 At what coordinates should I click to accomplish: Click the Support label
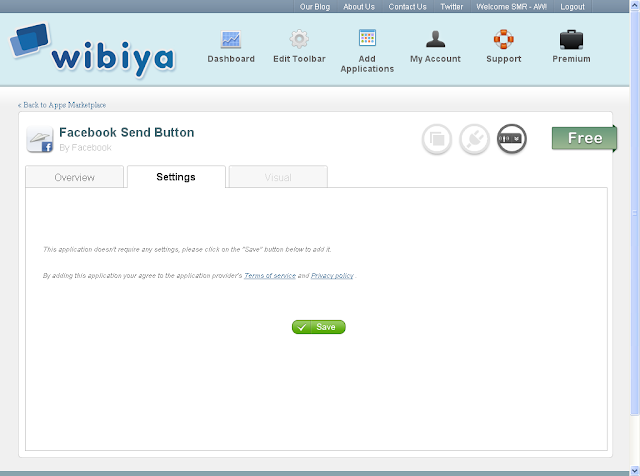point(504,59)
